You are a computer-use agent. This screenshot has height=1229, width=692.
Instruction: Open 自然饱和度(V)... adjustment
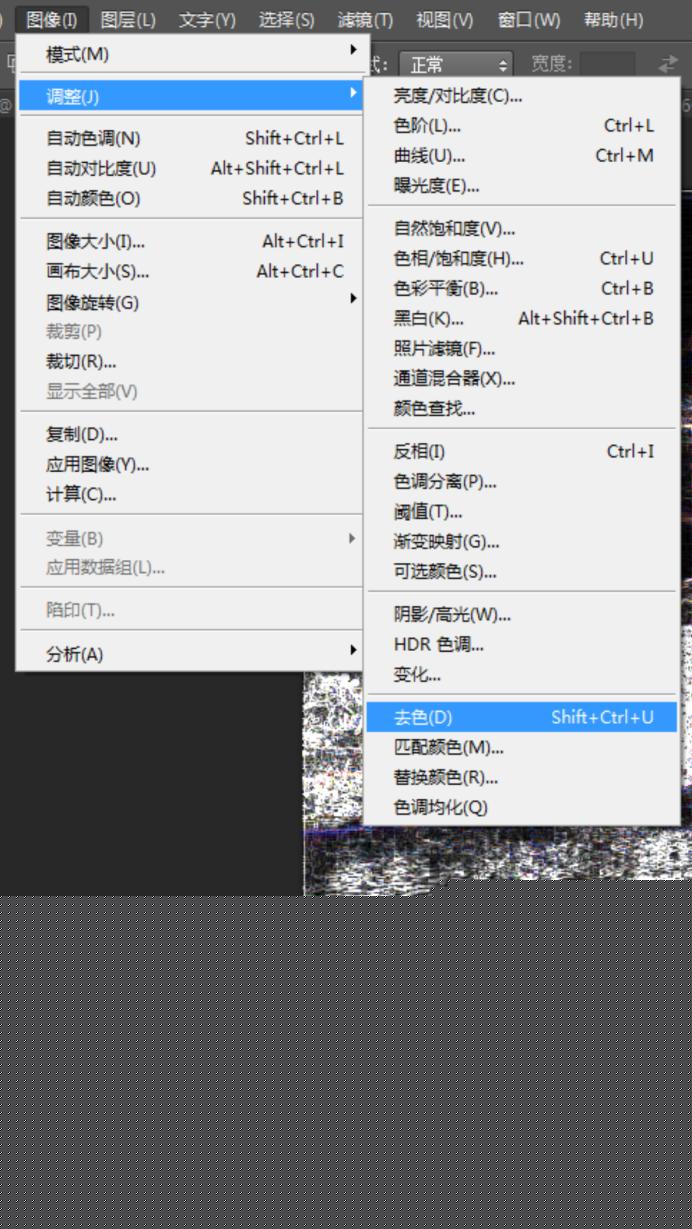[522, 228]
